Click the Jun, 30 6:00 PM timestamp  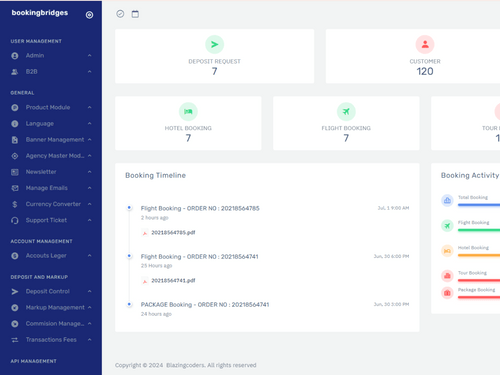391,256
